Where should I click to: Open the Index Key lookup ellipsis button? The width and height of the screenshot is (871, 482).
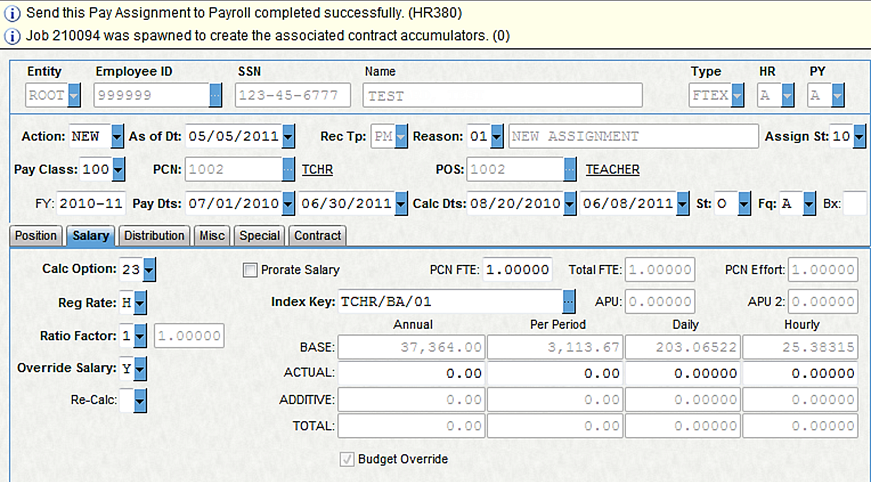(x=569, y=300)
